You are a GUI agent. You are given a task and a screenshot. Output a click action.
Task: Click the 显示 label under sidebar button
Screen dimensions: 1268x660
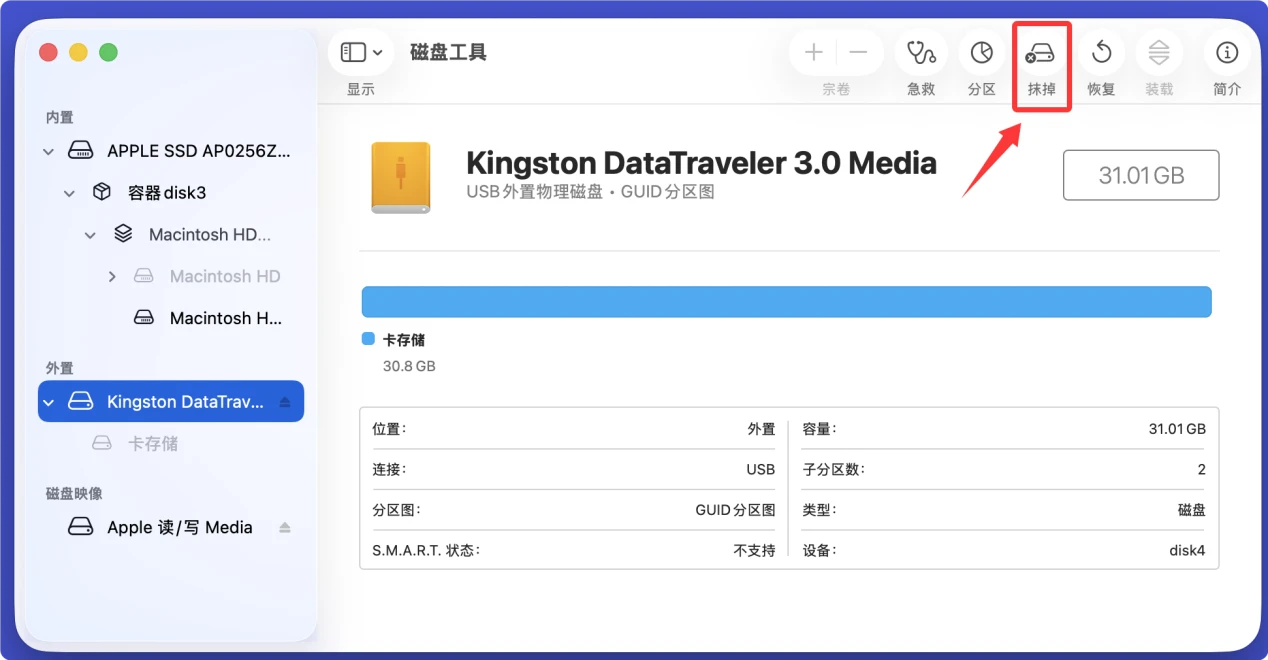[361, 89]
